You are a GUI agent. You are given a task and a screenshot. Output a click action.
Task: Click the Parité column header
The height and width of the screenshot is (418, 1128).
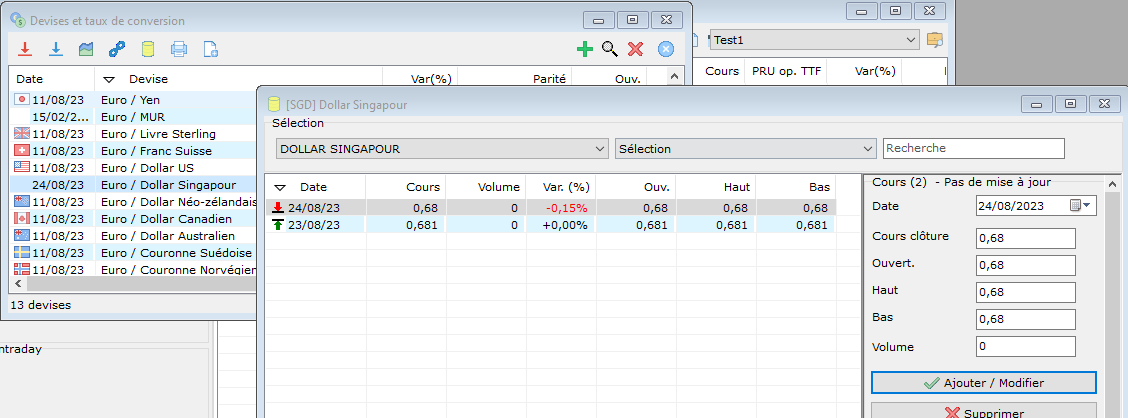[550, 79]
